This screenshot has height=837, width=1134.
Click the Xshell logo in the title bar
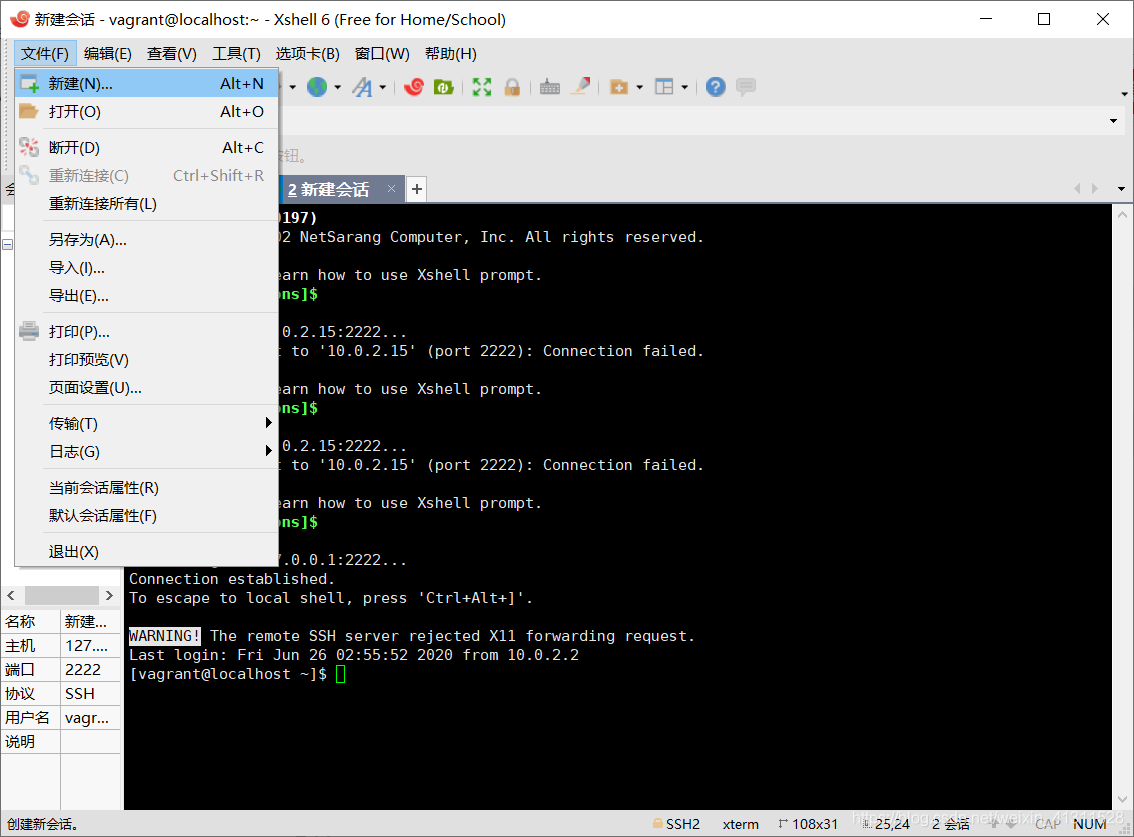(20, 19)
